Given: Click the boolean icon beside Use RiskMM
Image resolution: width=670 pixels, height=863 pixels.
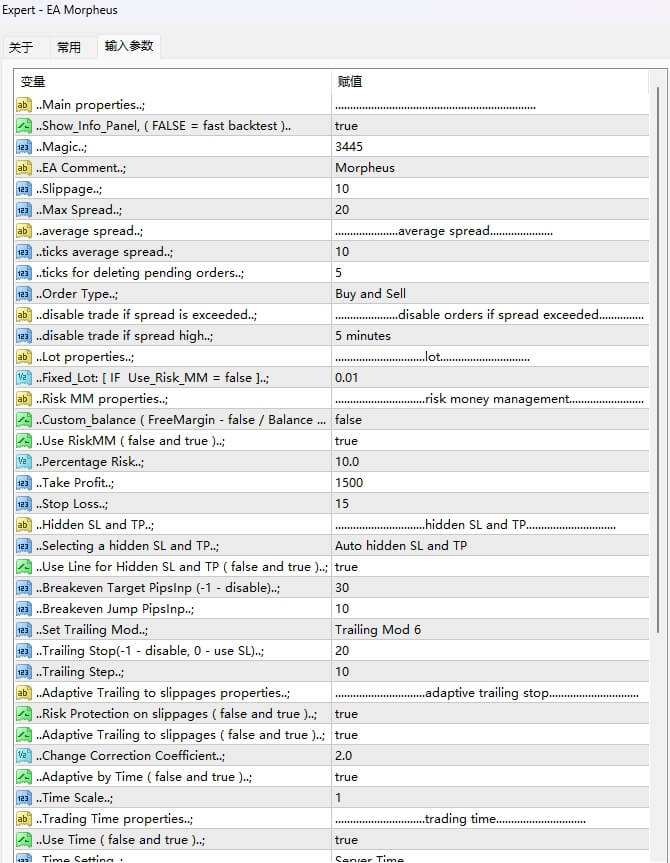Looking at the screenshot, I should coord(24,441).
